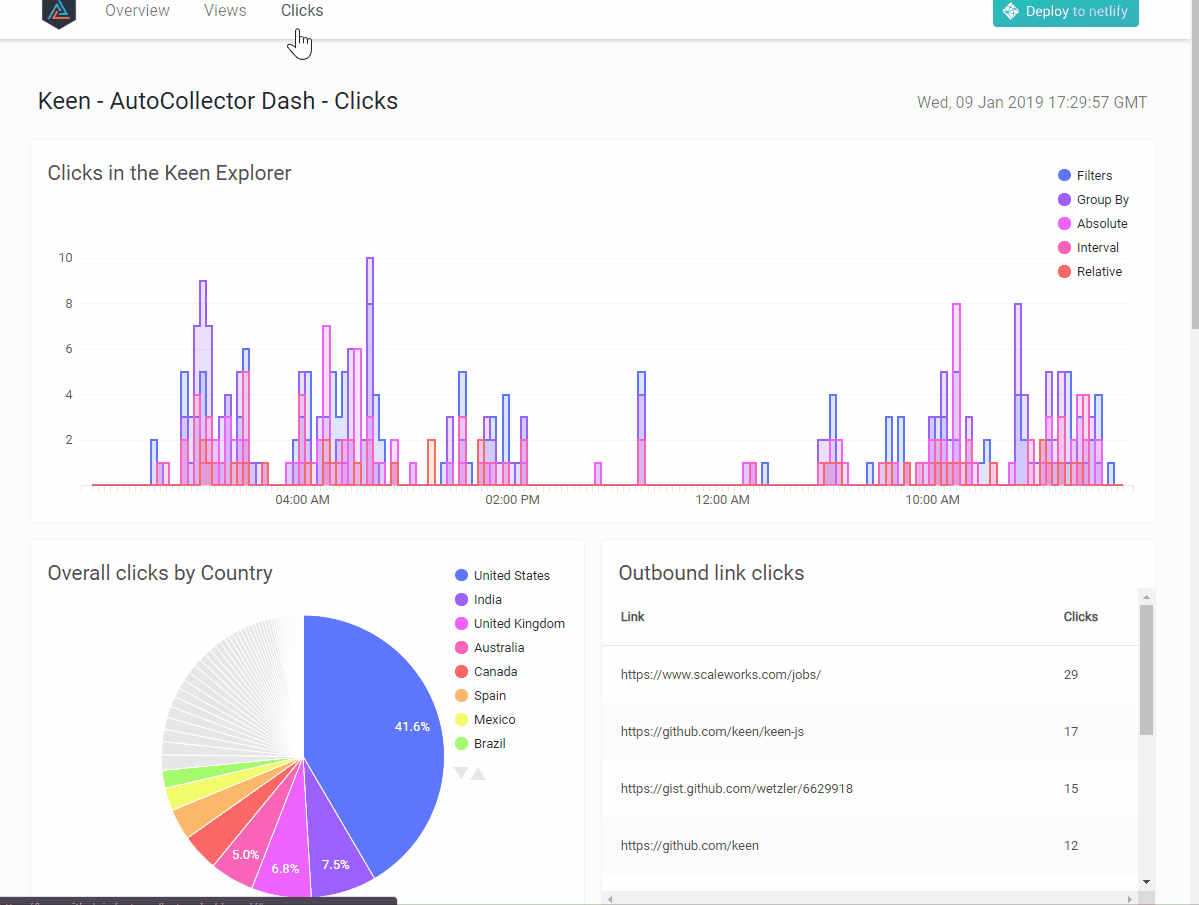Click the Outbound link clicks title
Image resolution: width=1199 pixels, height=905 pixels.
pyautogui.click(x=711, y=573)
